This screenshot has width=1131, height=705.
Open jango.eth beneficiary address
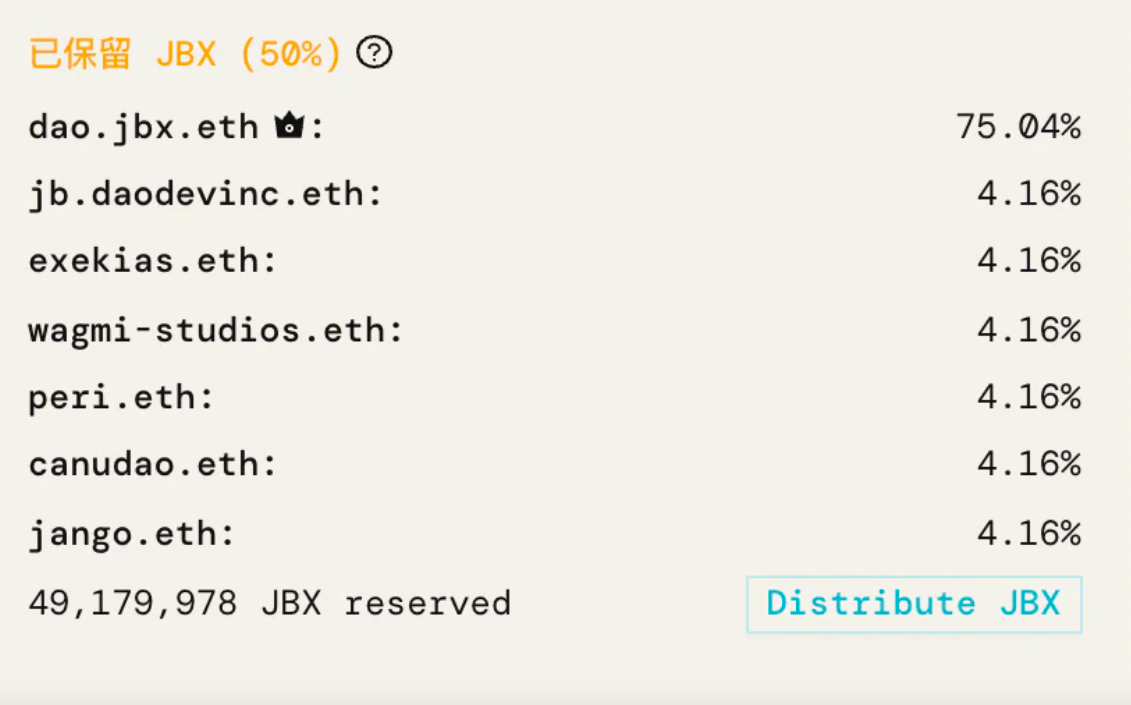tap(123, 535)
